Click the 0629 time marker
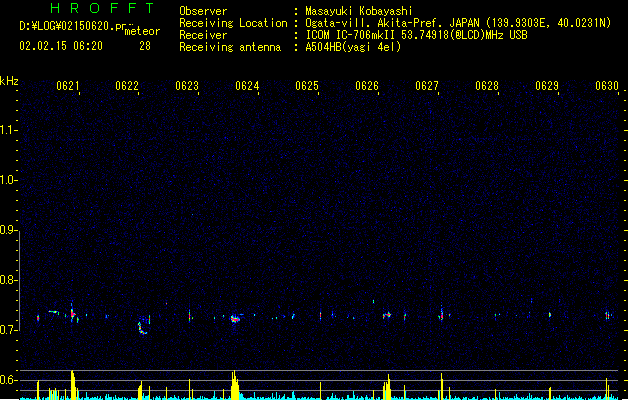Viewport: 629px width, 400px height. click(x=547, y=86)
